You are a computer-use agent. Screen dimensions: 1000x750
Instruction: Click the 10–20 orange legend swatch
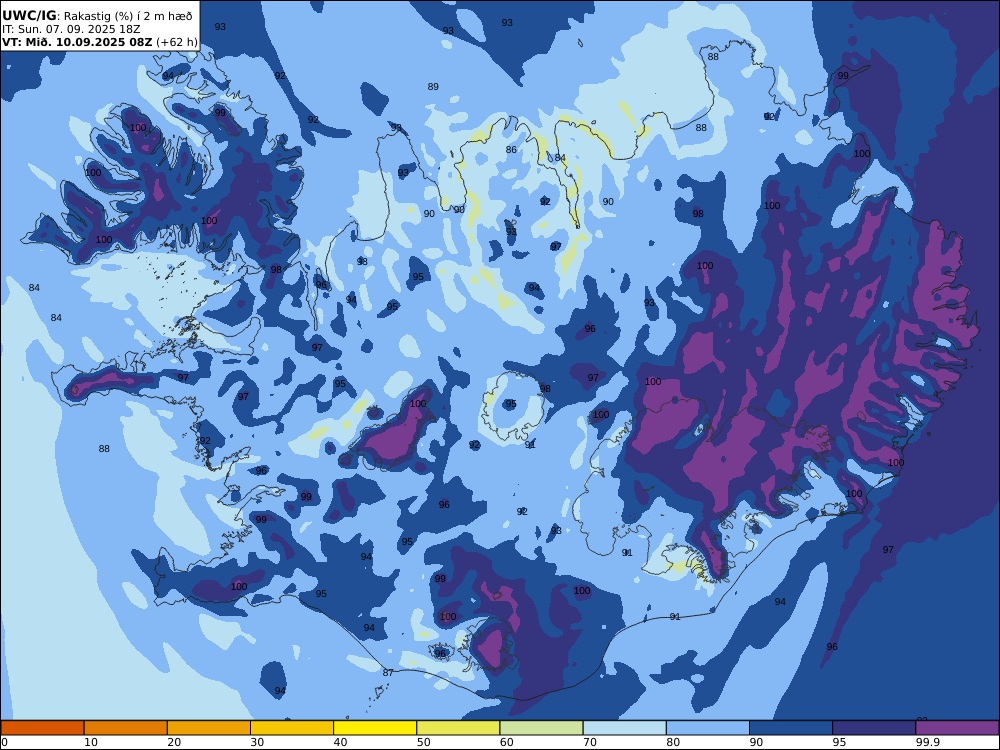[126, 728]
